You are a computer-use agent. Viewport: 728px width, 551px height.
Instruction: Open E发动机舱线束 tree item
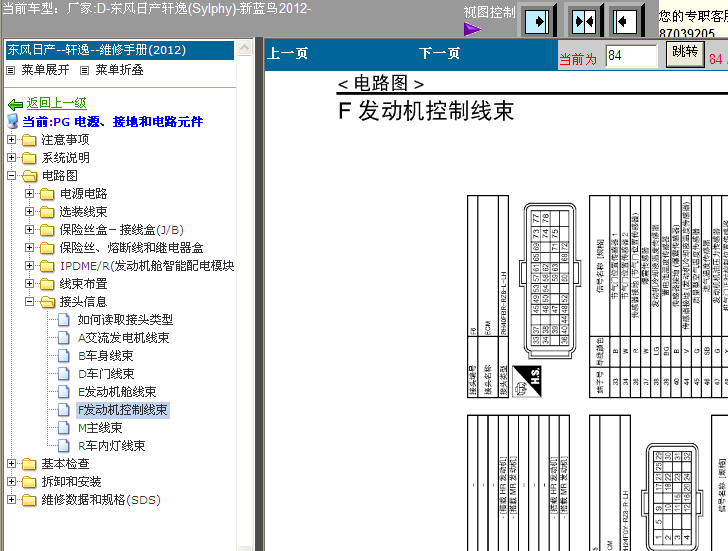click(x=117, y=392)
